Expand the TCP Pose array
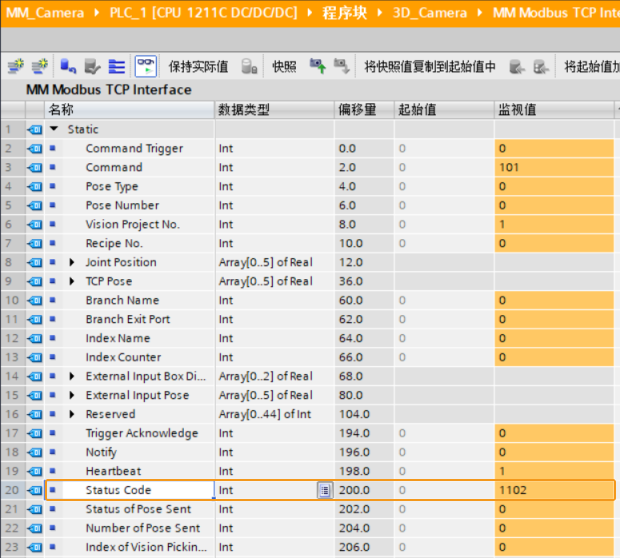The height and width of the screenshot is (558, 620). [72, 281]
